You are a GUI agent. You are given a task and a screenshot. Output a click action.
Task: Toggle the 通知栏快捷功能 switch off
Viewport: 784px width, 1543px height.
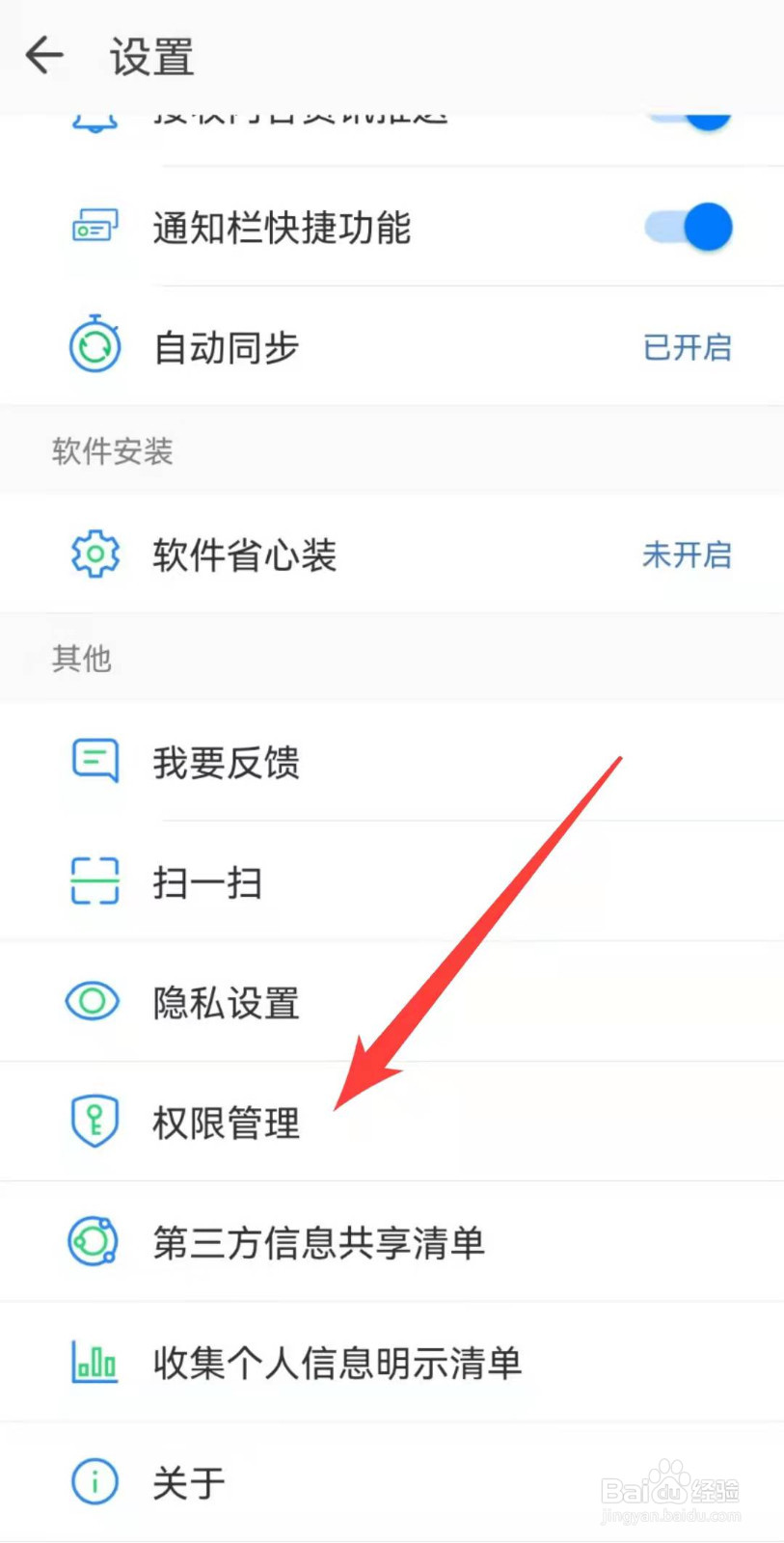pyautogui.click(x=689, y=228)
